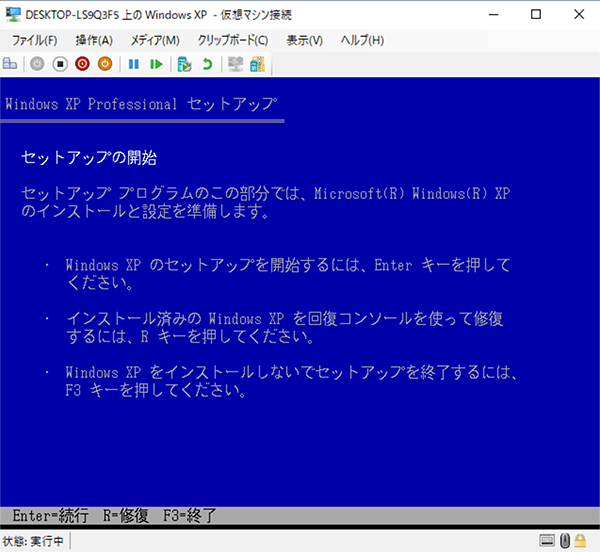The width and height of the screenshot is (600, 552).
Task: Click the Windows XP Professional セットアップ title
Action: point(141,104)
